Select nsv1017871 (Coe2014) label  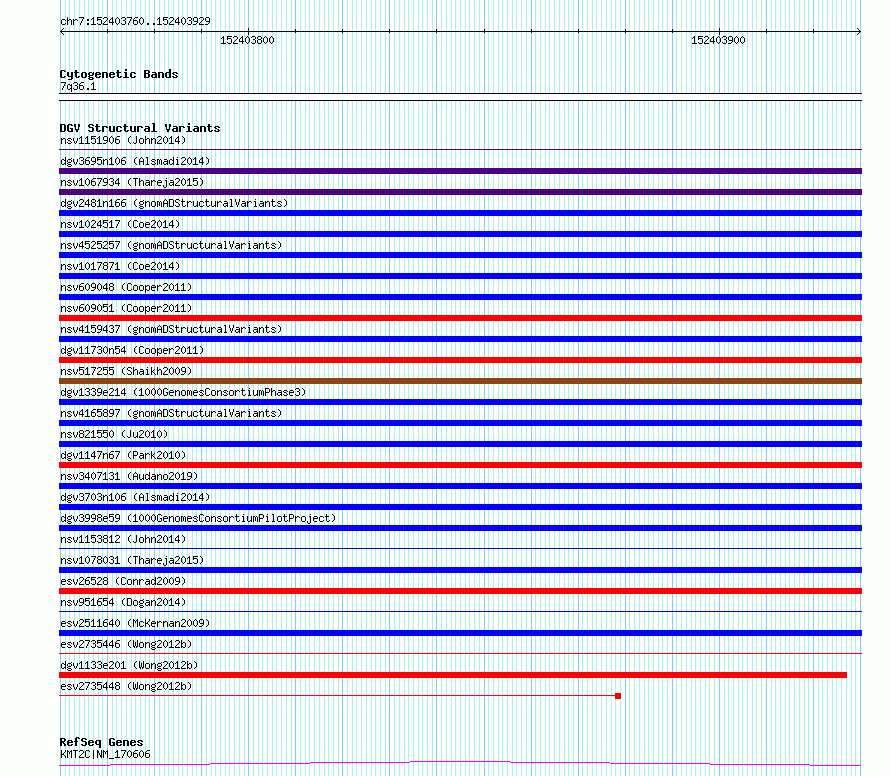click(x=120, y=266)
